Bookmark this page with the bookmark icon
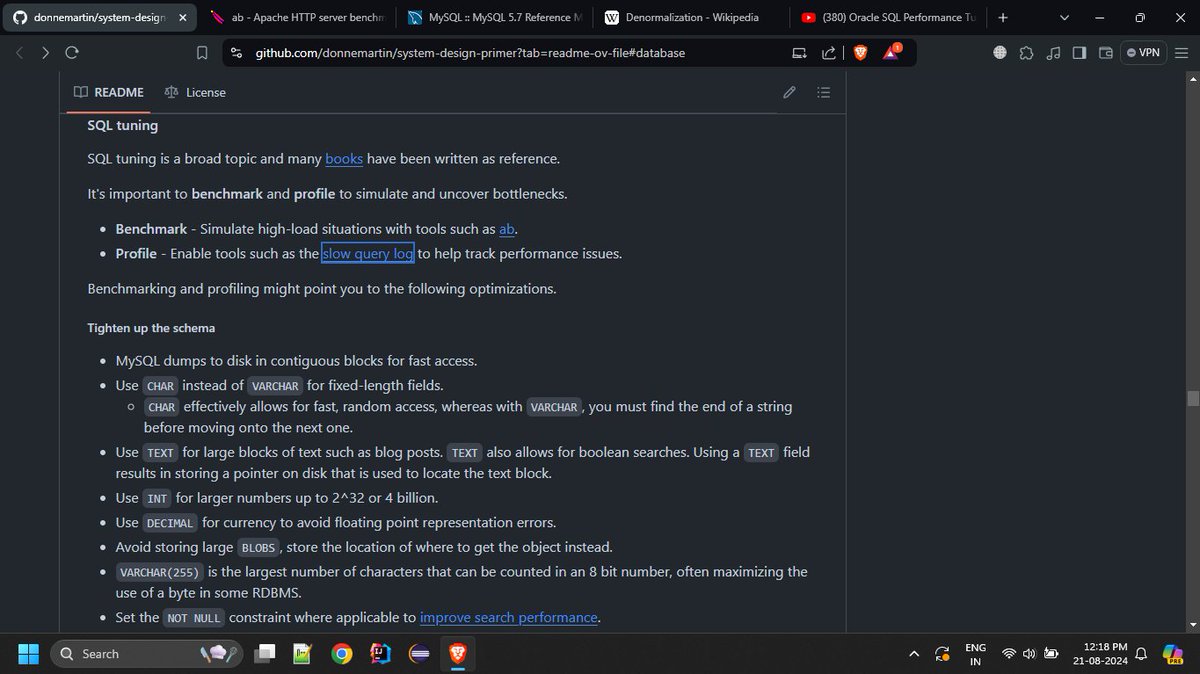 click(x=201, y=53)
